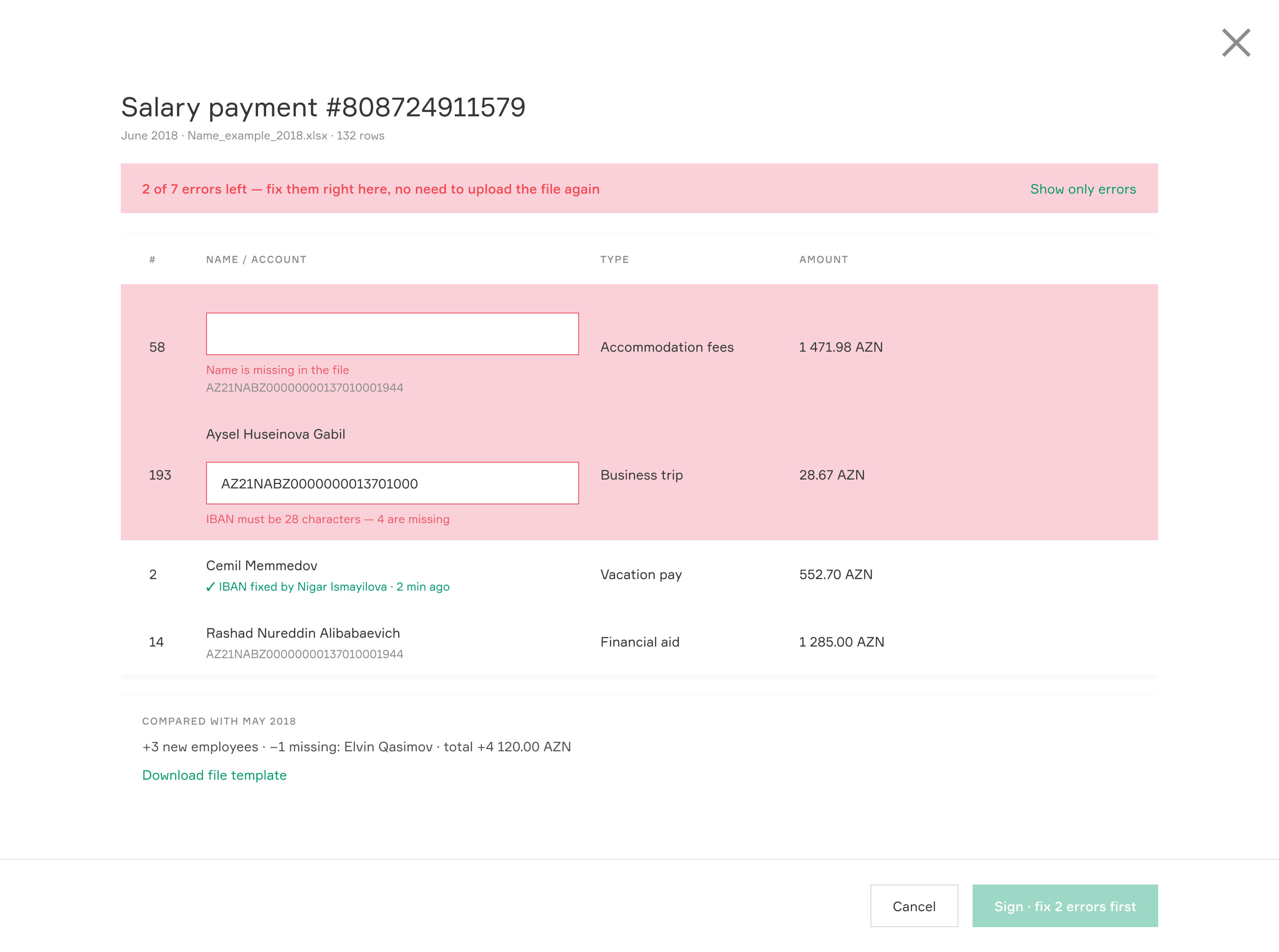Click the 'Name is missing in the file' error
Viewport: 1279px width, 952px height.
click(277, 370)
